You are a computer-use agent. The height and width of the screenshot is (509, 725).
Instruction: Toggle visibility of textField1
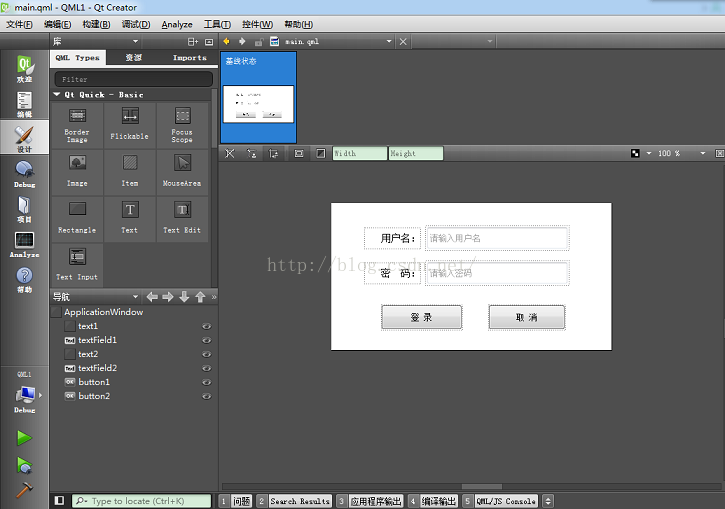207,340
